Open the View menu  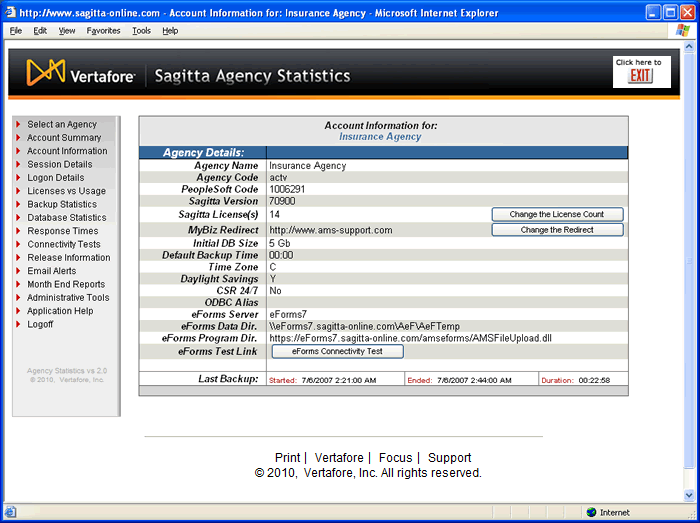tap(67, 31)
